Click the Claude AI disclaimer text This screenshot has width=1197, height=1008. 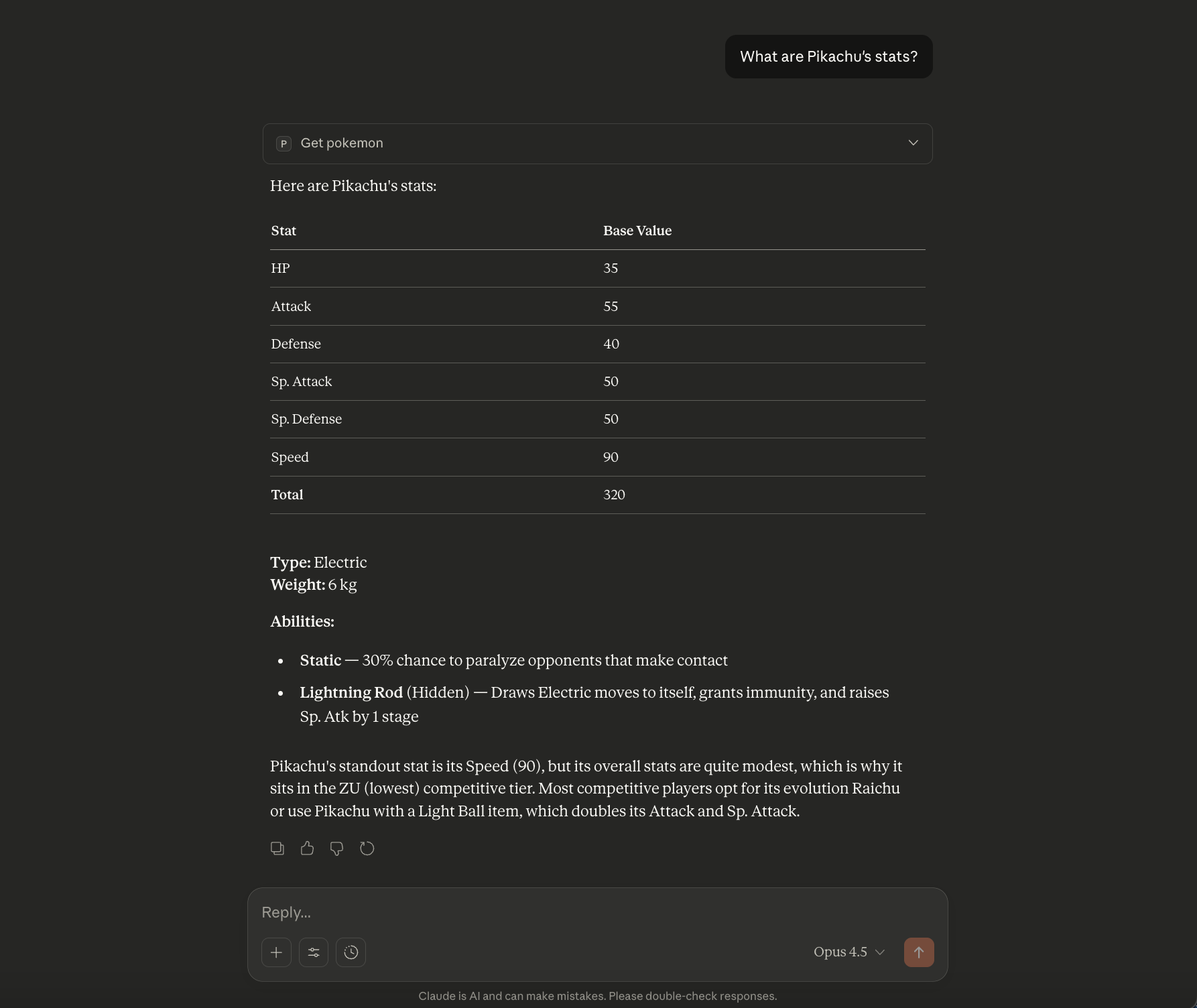(597, 996)
